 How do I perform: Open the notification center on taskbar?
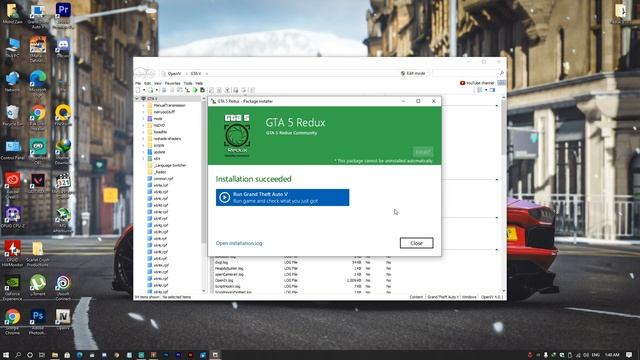click(629, 355)
